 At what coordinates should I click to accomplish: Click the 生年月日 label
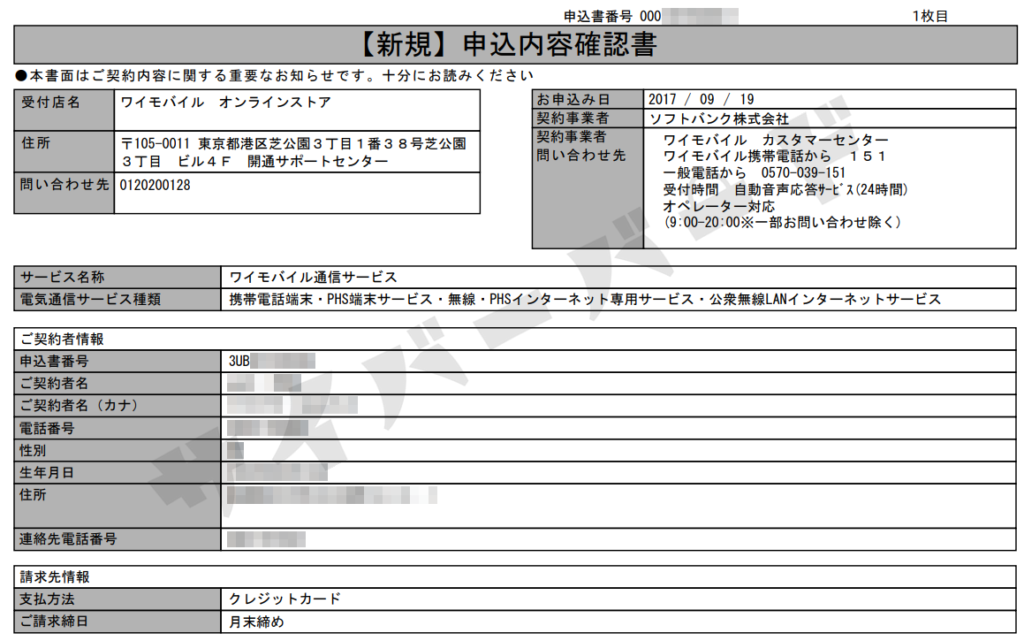pyautogui.click(x=47, y=473)
